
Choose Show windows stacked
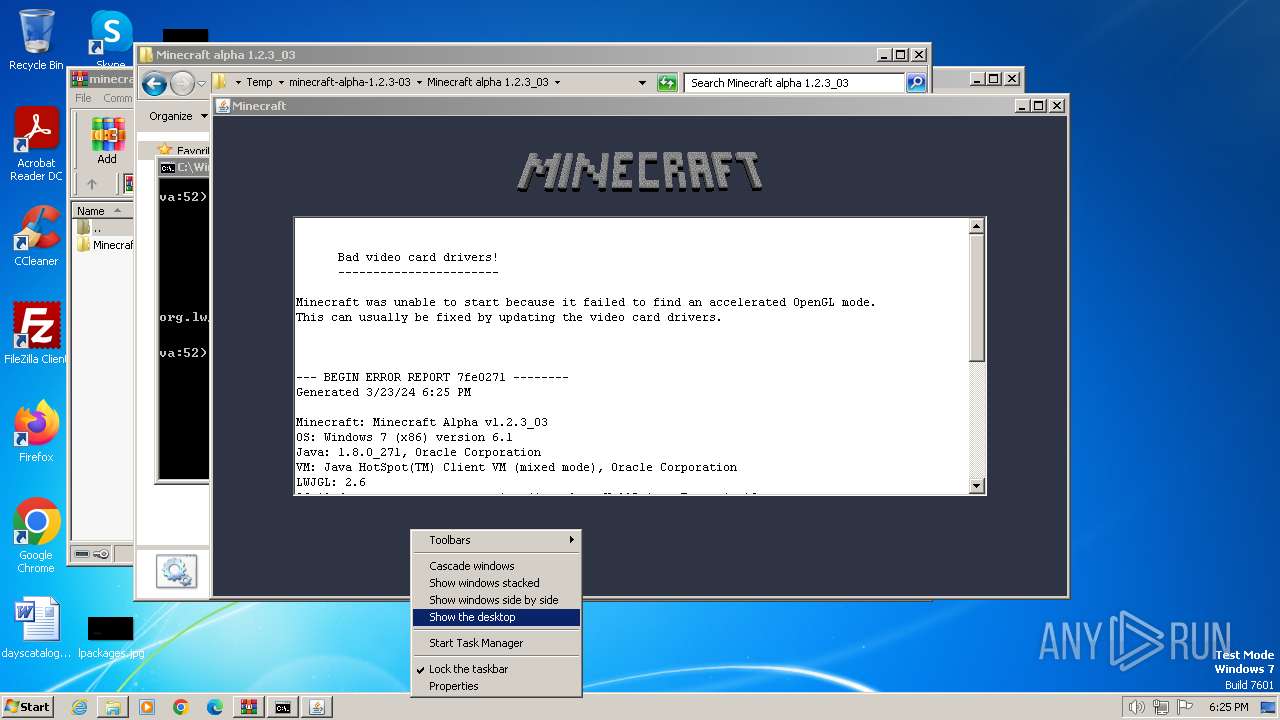point(496,583)
